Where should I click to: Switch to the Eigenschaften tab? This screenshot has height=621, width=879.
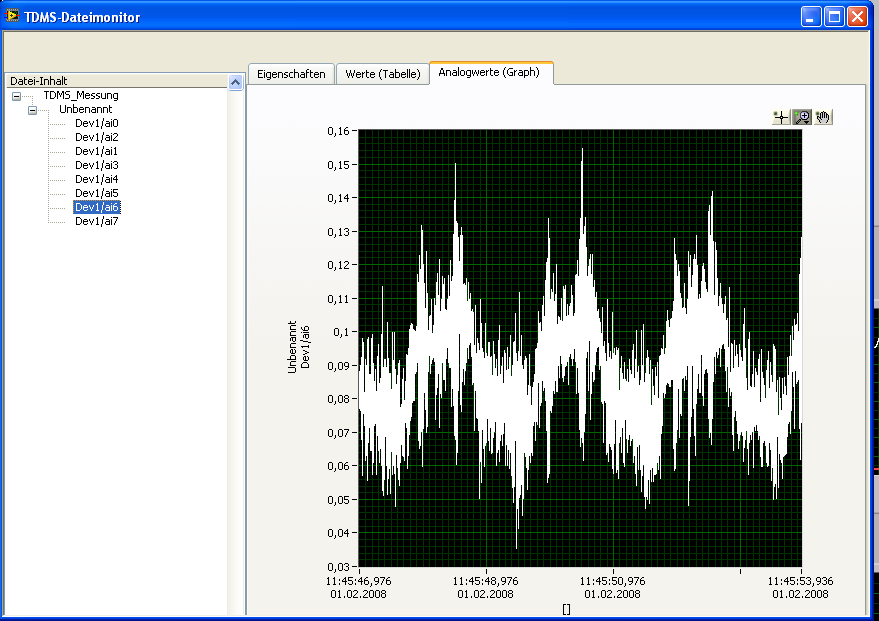291,74
